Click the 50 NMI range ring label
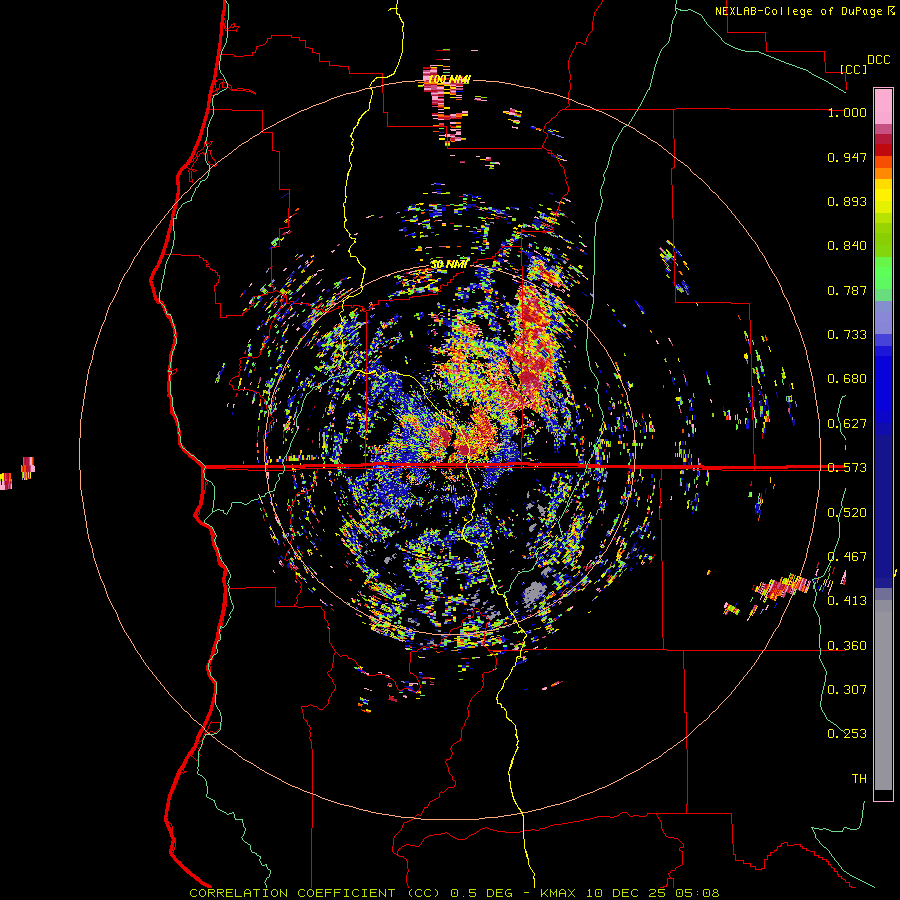Image resolution: width=900 pixels, height=900 pixels. click(449, 264)
